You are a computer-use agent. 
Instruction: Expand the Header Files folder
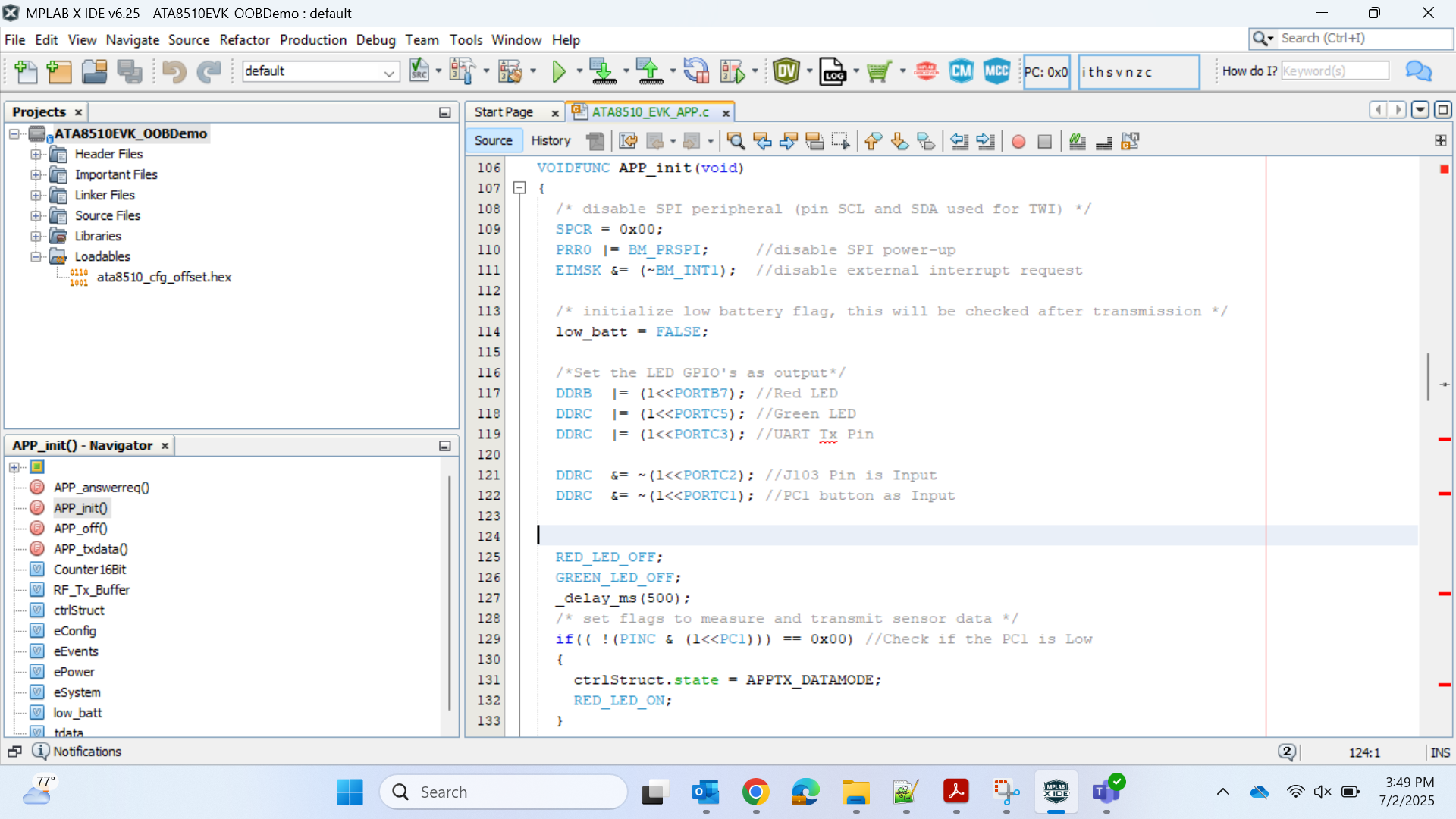coord(36,155)
